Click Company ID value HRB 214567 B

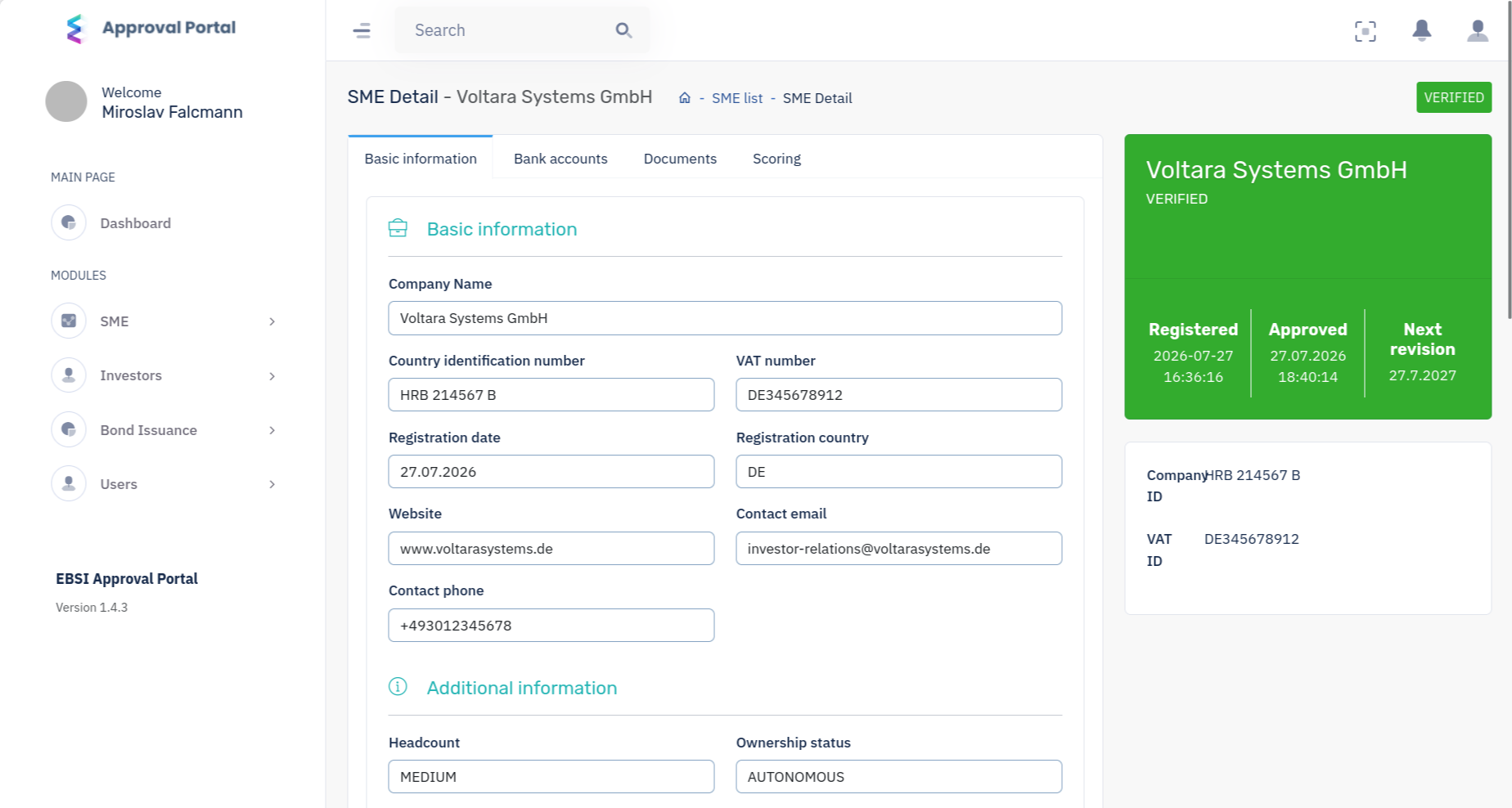1252,475
